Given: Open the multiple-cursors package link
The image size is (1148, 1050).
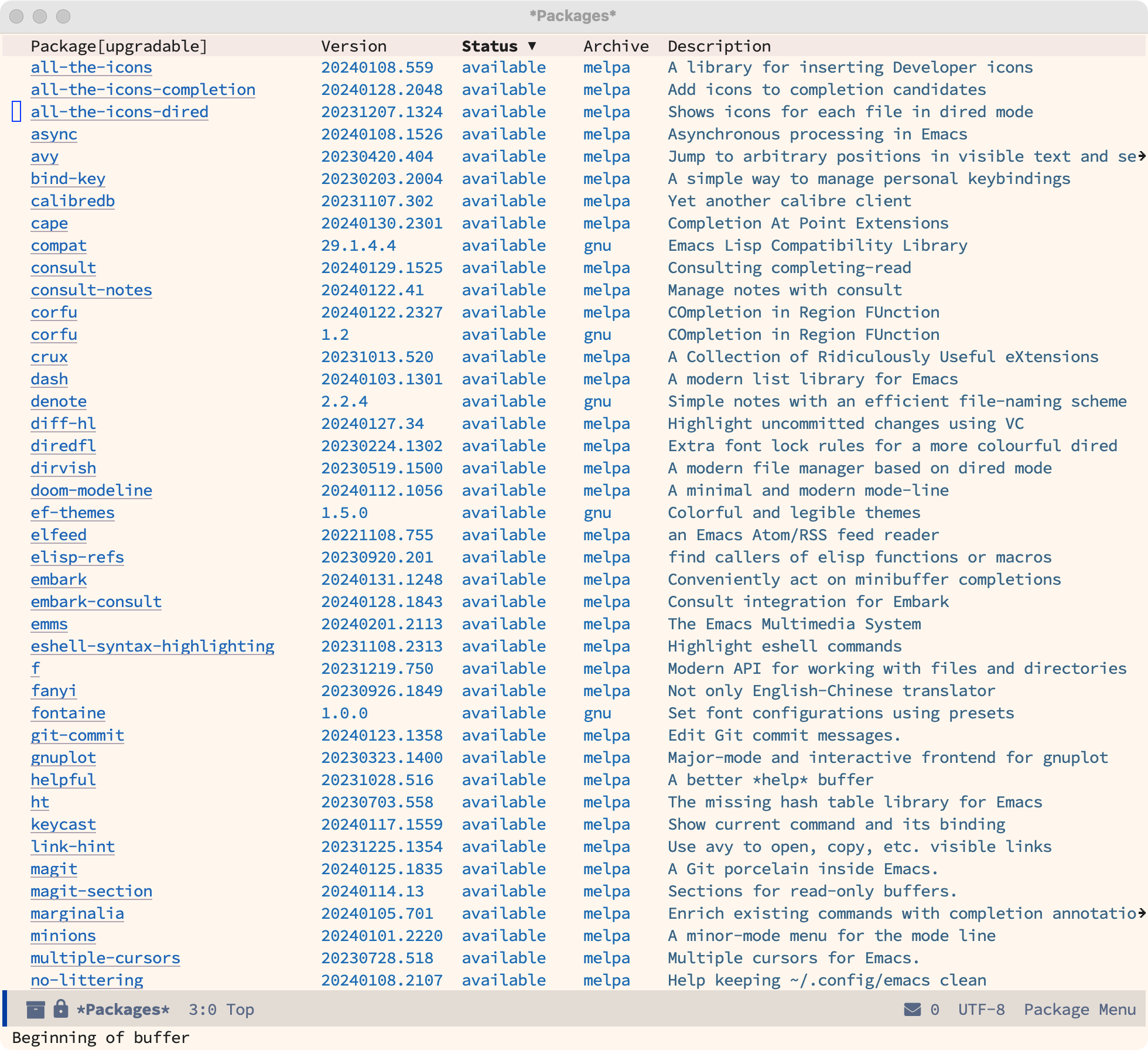Looking at the screenshot, I should pos(105,958).
